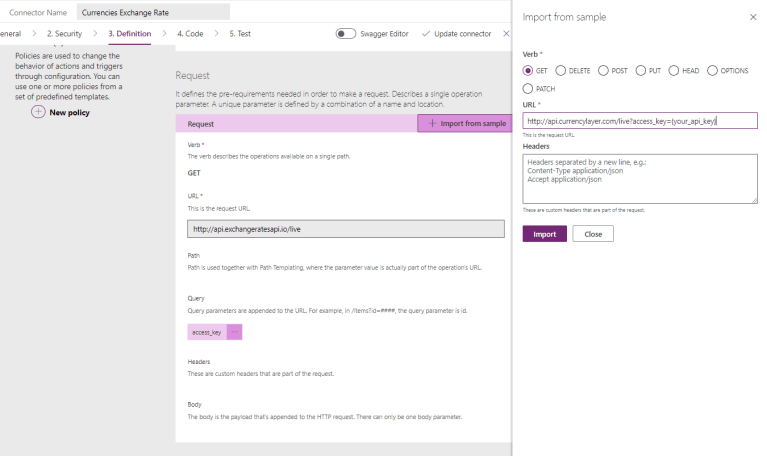767x456 pixels.
Task: Click the 'This is the request URL' hint in panel
Action: tap(548, 135)
